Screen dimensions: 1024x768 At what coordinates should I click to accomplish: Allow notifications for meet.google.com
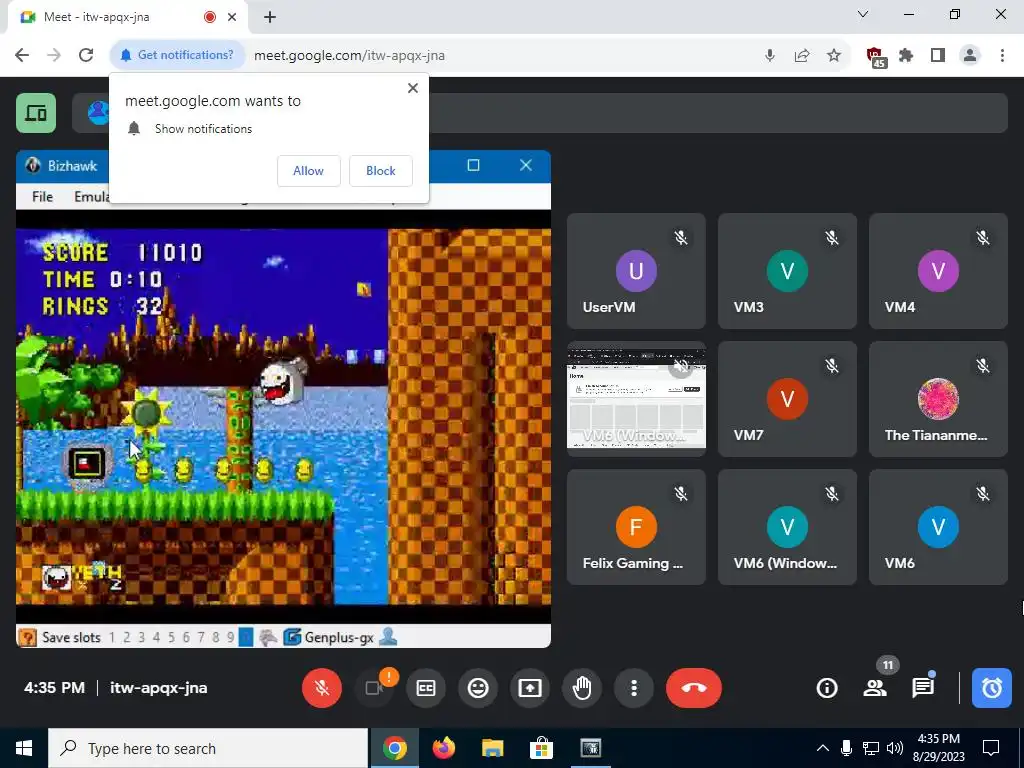point(308,170)
